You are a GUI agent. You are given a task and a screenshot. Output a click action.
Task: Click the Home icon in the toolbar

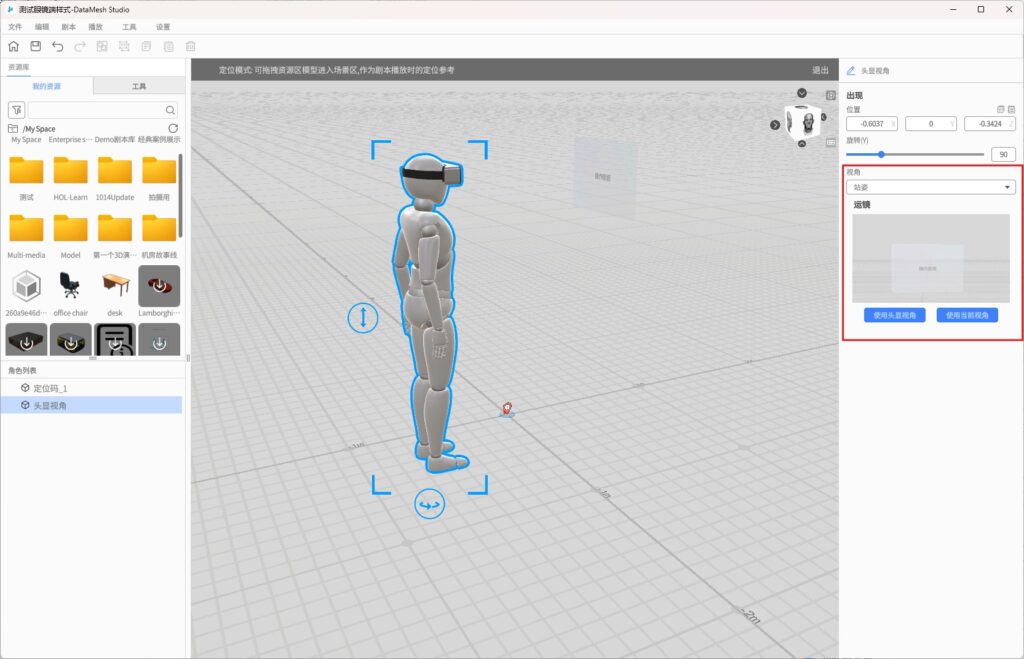14,46
